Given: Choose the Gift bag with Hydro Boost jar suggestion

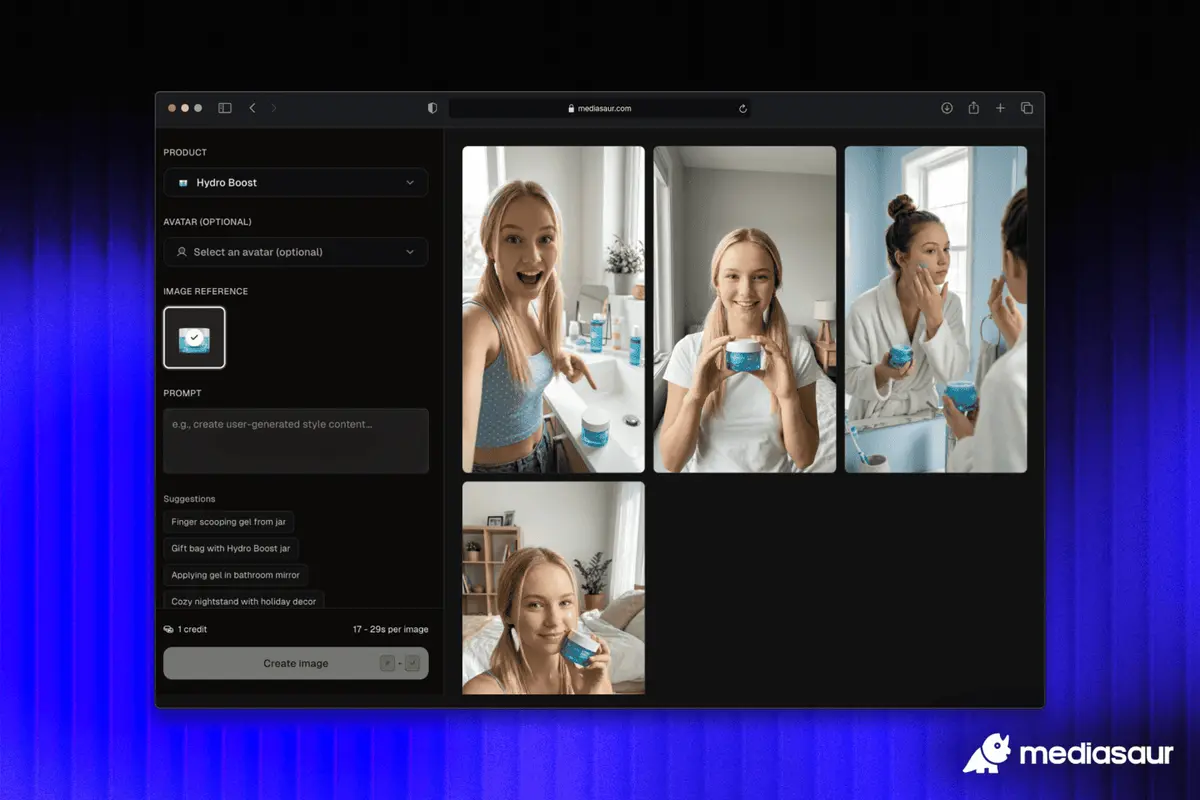Looking at the screenshot, I should coord(231,548).
